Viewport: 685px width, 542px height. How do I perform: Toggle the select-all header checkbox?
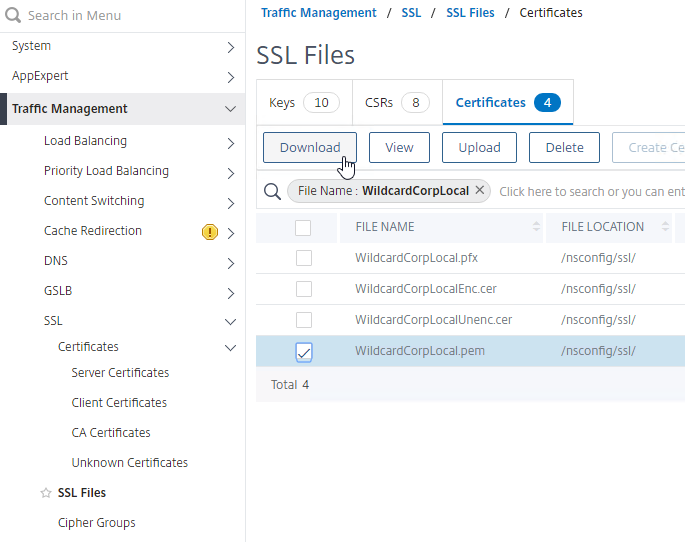tap(303, 228)
